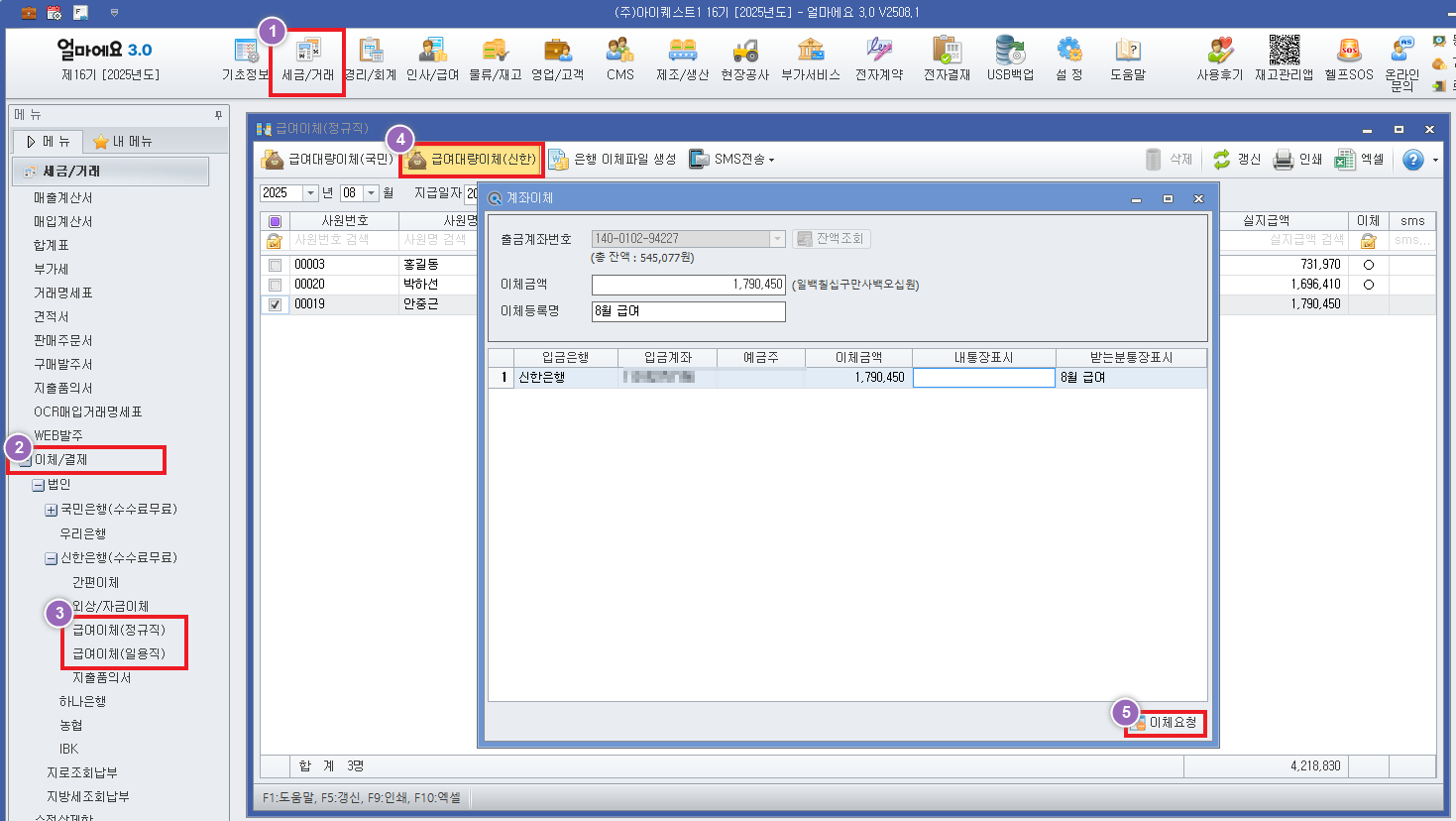Image resolution: width=1456 pixels, height=821 pixels.
Task: Click the 인쇄 print icon
Action: point(1297,160)
